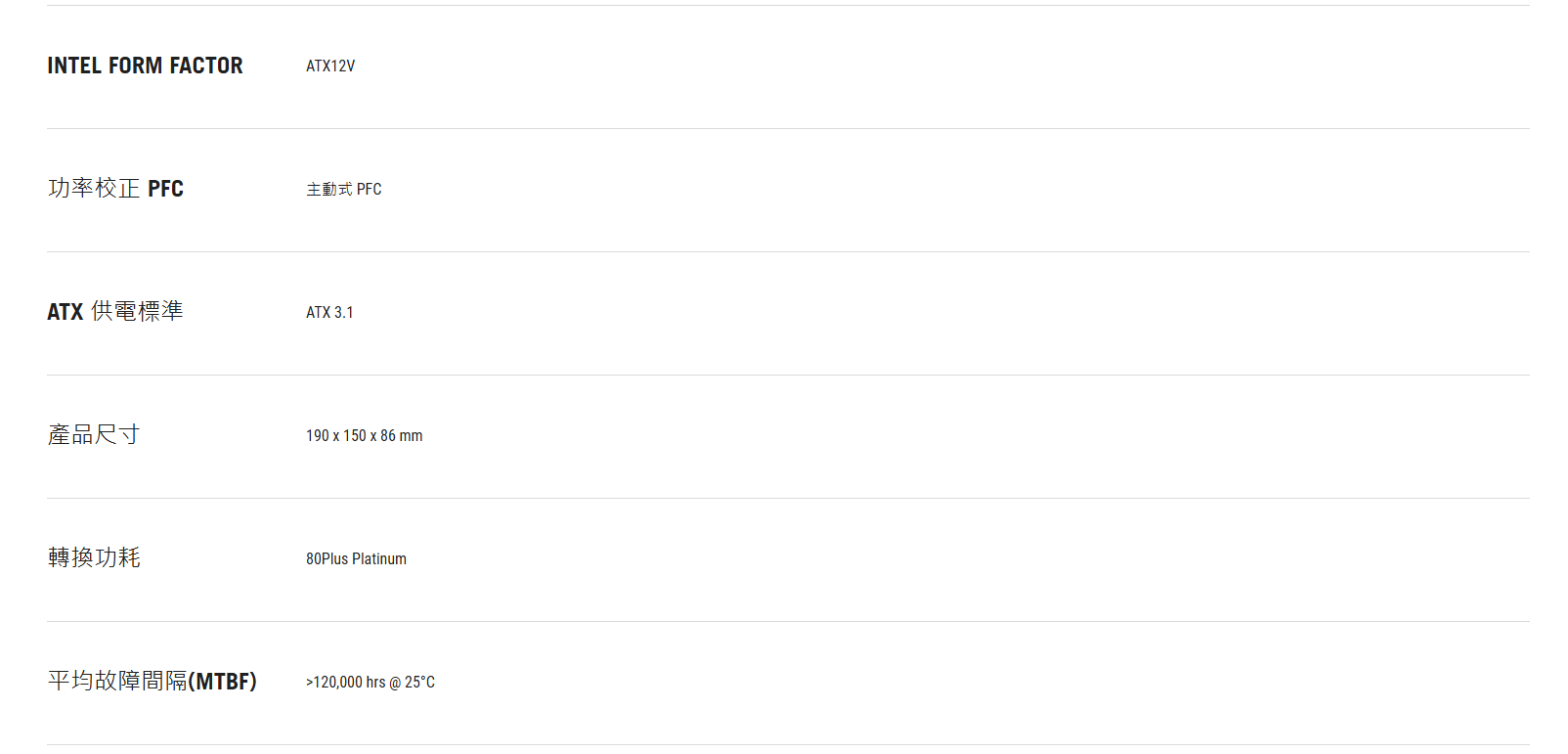Click the bold PFC in the 功率校正 label

pyautogui.click(x=165, y=189)
